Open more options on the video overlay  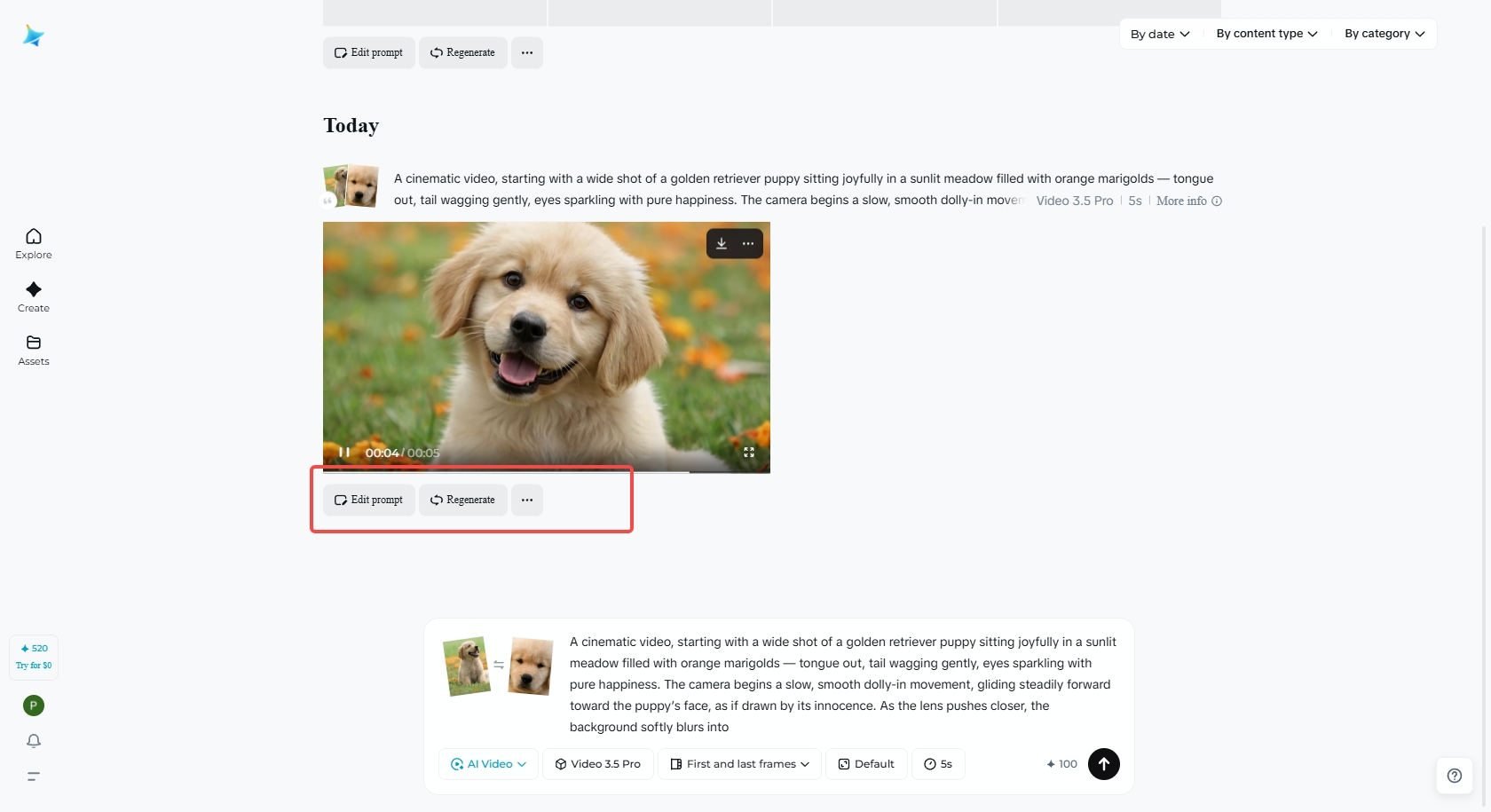tap(748, 243)
